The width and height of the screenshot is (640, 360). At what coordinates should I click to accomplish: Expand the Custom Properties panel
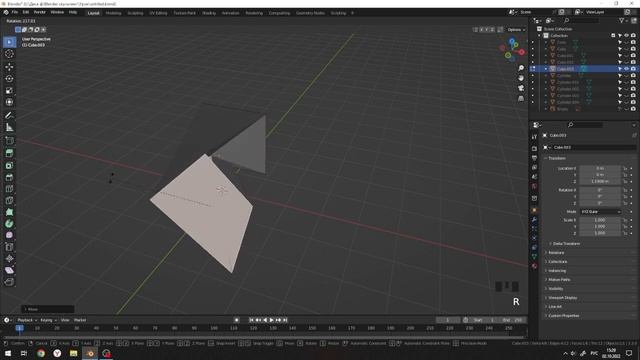click(x=564, y=316)
